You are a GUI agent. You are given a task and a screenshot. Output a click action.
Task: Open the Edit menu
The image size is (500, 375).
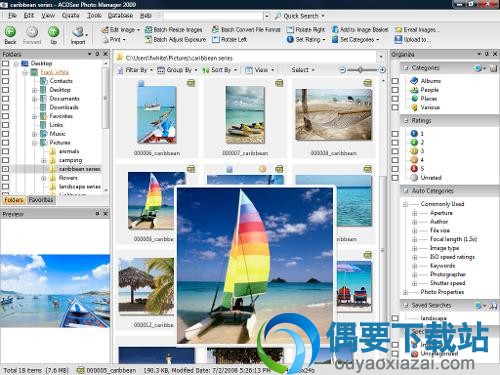pos(29,15)
